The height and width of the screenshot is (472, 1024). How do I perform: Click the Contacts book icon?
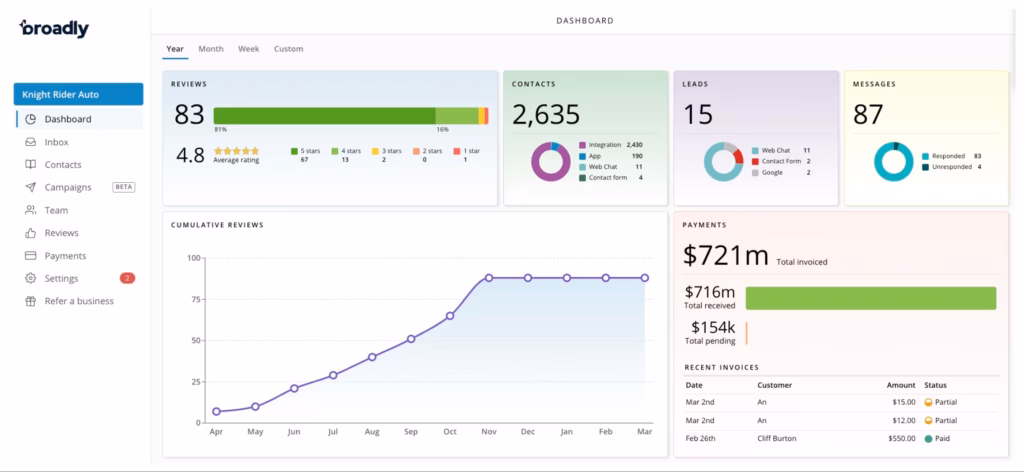tap(30, 165)
